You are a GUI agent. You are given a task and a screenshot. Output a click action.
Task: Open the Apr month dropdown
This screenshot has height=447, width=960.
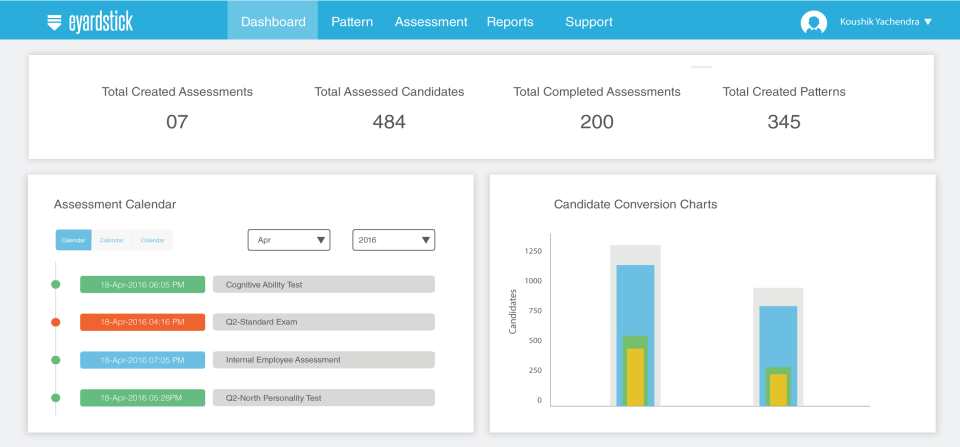(289, 240)
